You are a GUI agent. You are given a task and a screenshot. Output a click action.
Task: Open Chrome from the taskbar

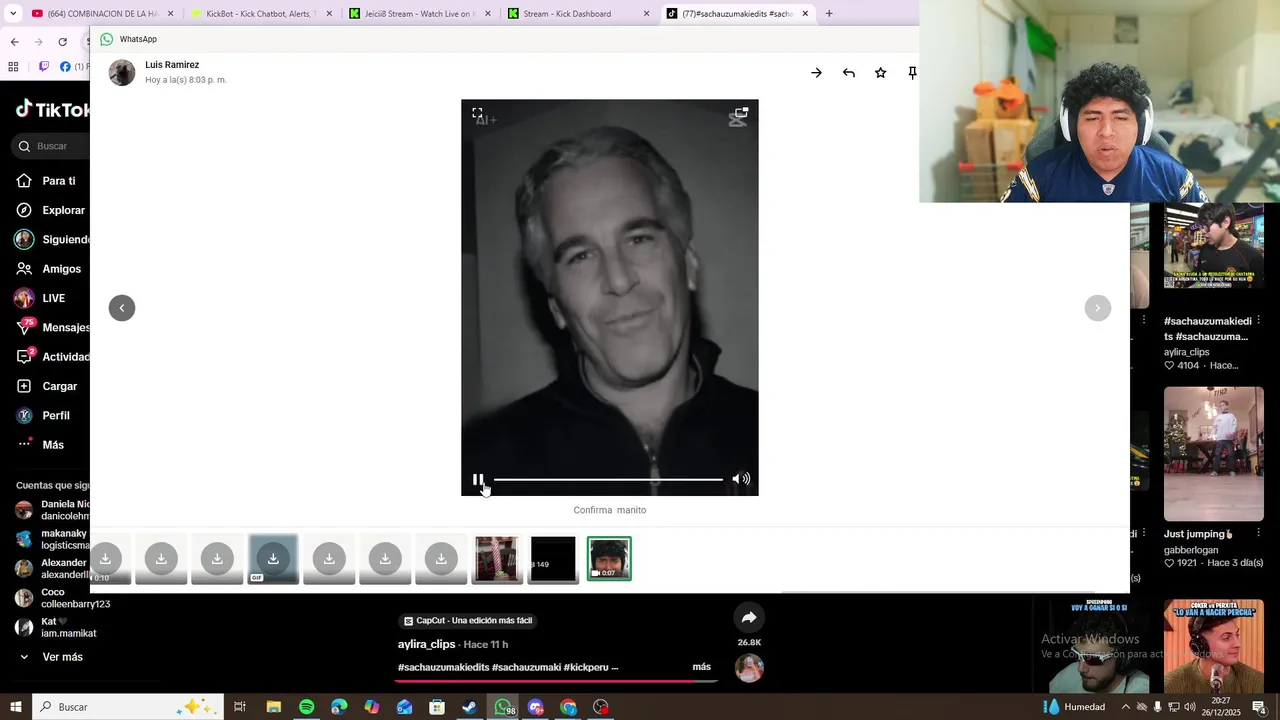pos(568,707)
